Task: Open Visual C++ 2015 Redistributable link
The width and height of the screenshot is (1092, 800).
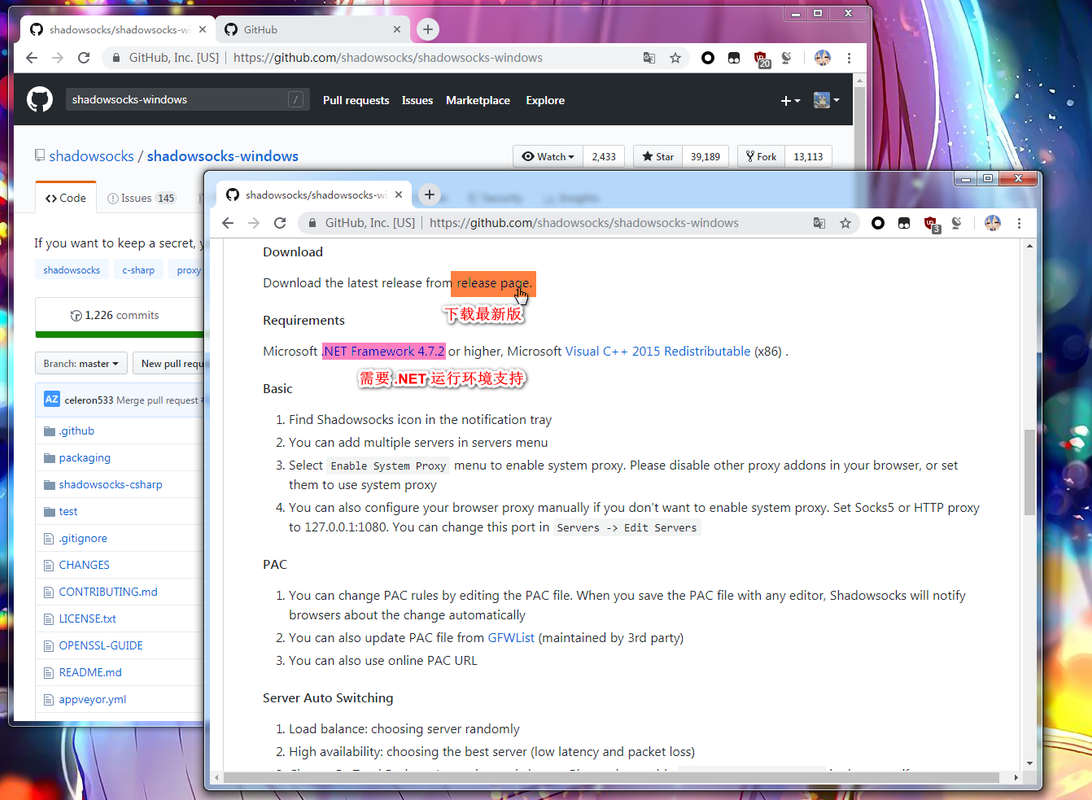Action: click(657, 351)
